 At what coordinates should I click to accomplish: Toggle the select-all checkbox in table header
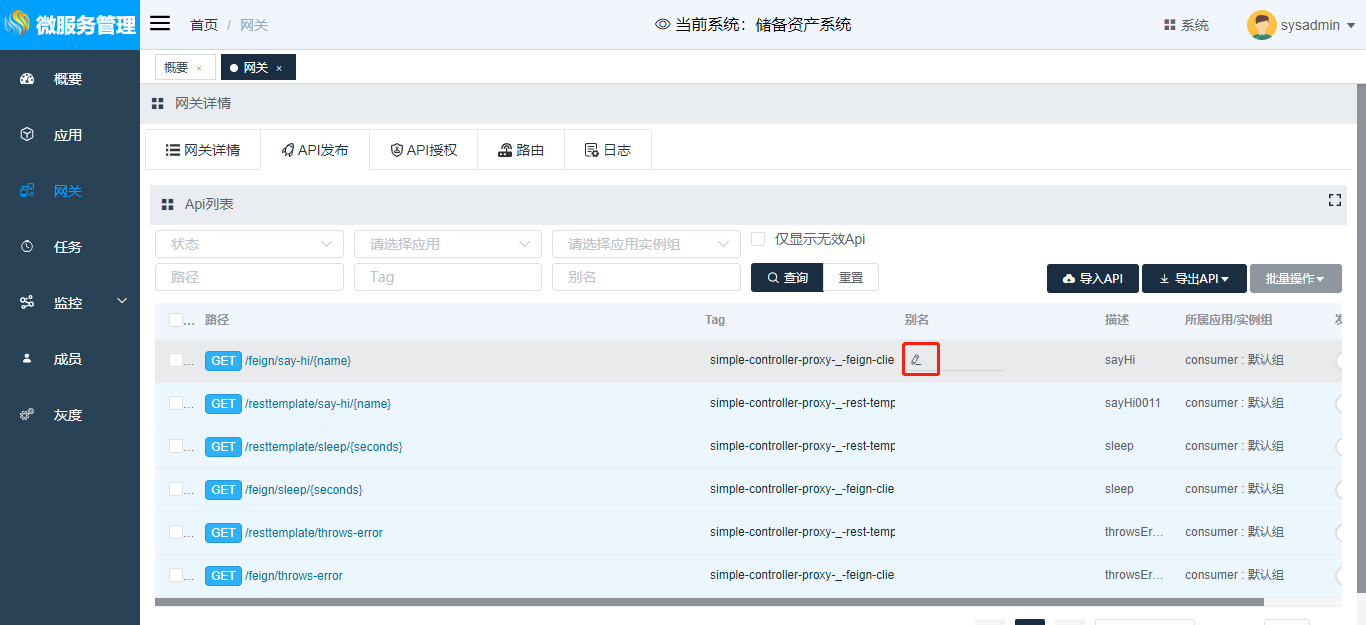[176, 320]
